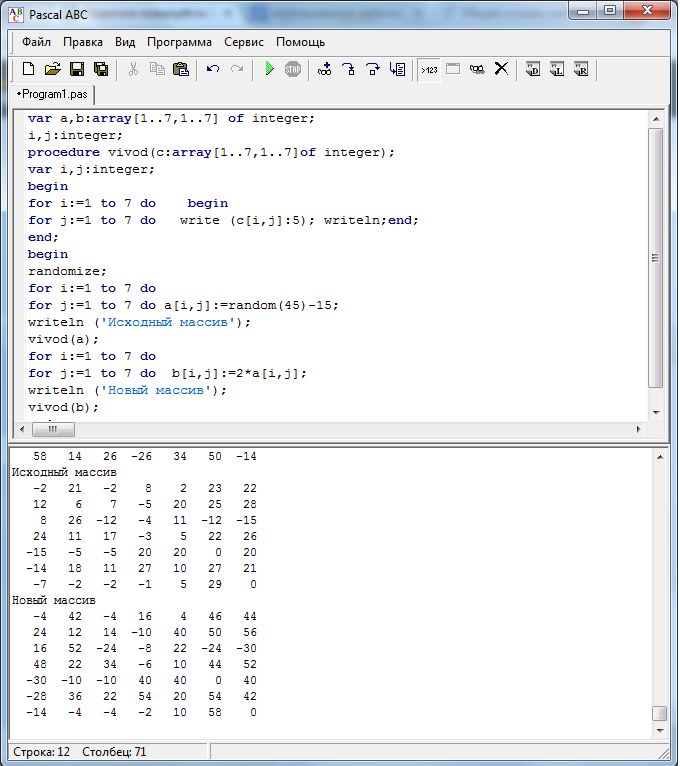This screenshot has height=766, width=680.
Task: Open the Файл menu
Action: coord(36,42)
